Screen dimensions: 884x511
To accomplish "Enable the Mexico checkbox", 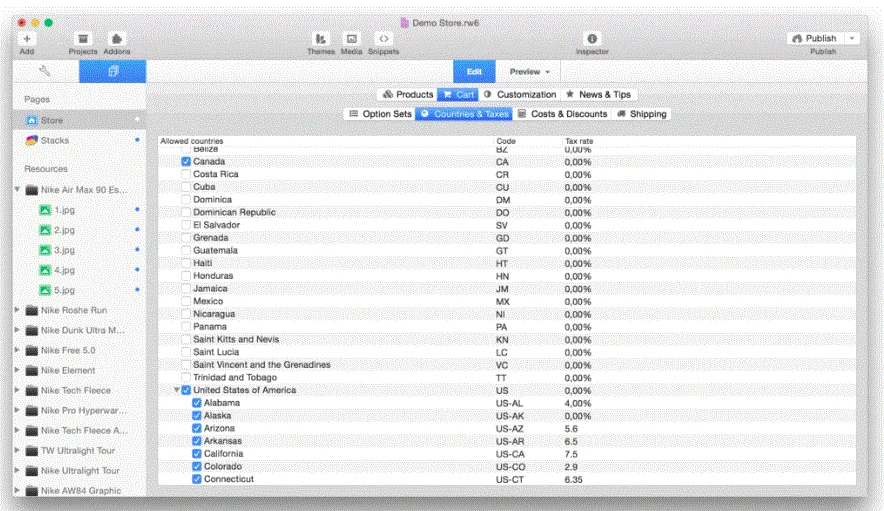I will coord(185,301).
